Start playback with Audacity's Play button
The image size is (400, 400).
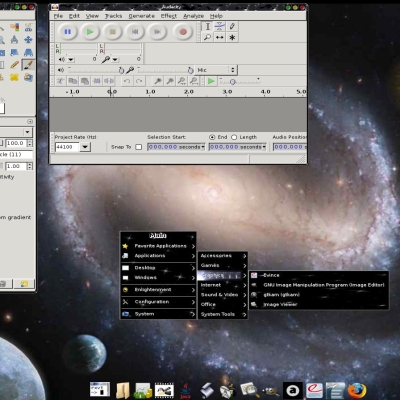90,32
